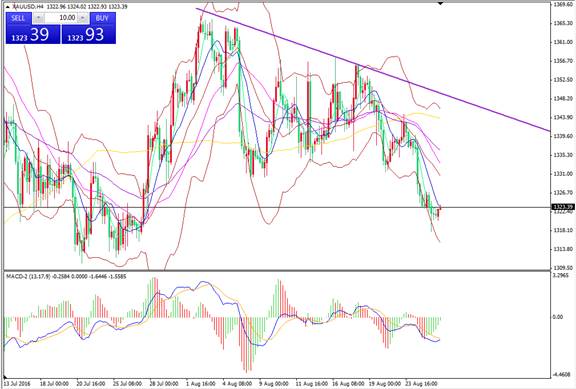Click the 1318.10 price scale label
This screenshot has height=389, width=576.
563,230
